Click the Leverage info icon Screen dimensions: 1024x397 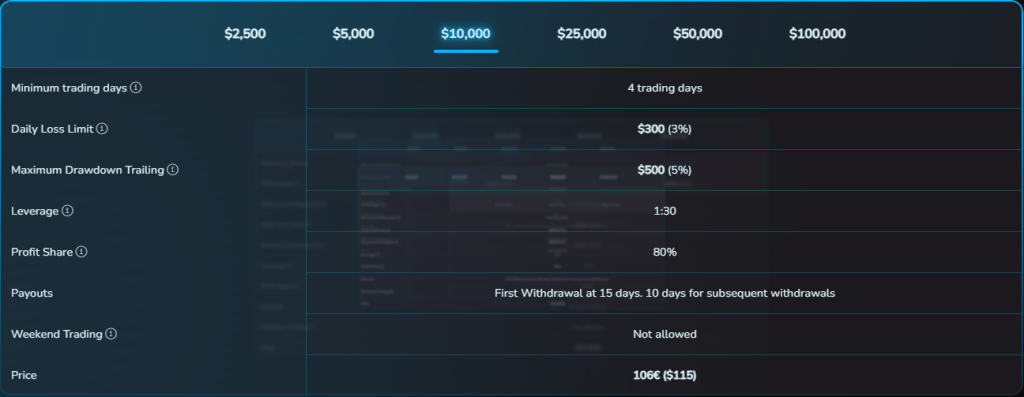click(x=67, y=211)
